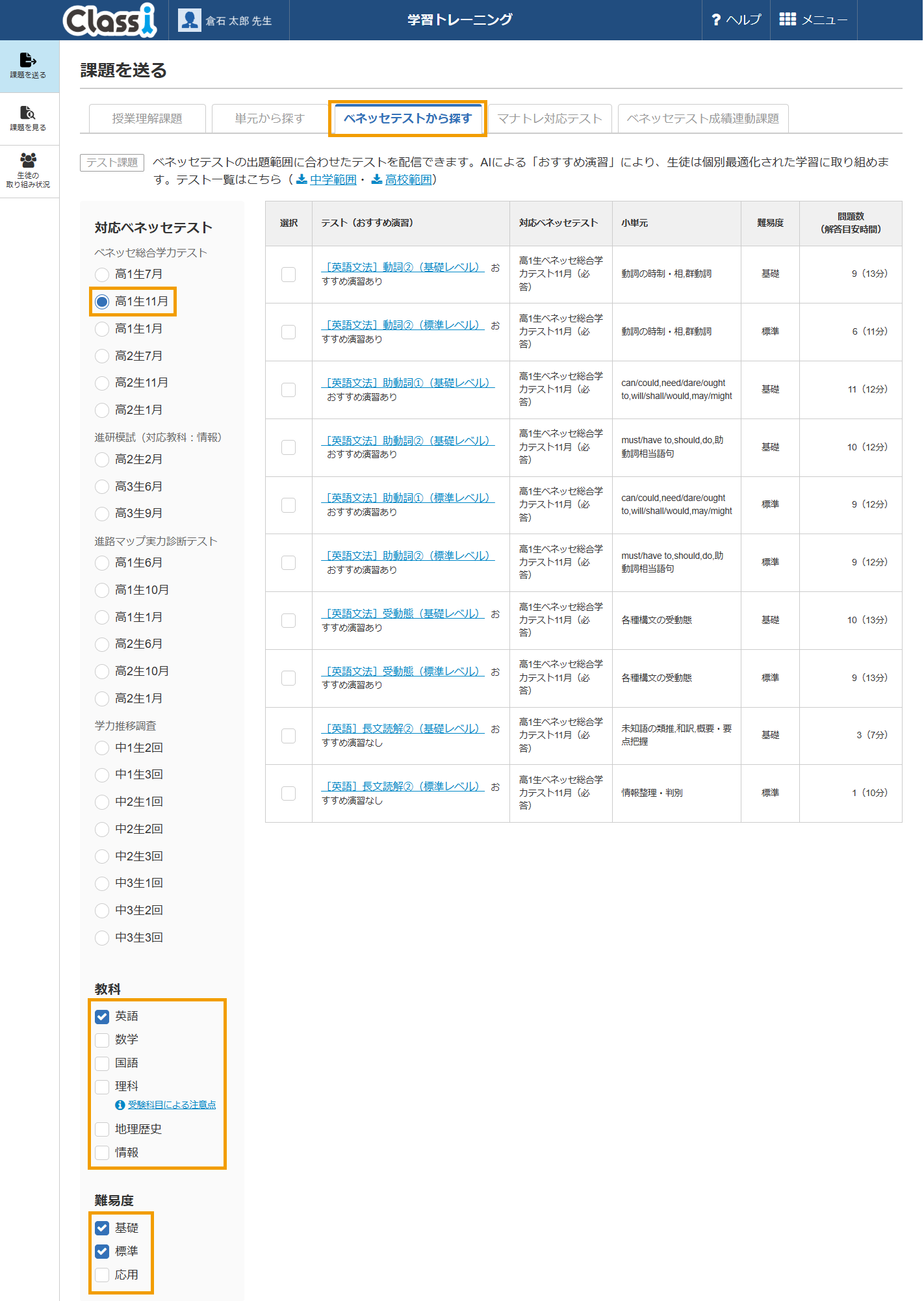Screen dimensions: 924x1301
Task: Click 対応ベネッセテスト column header
Action: (561, 223)
